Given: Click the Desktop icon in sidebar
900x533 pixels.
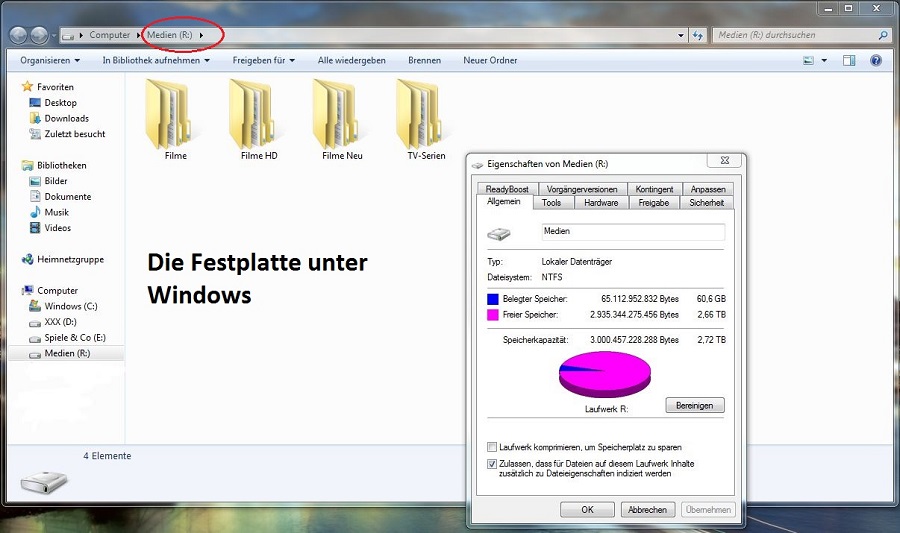Looking at the screenshot, I should point(35,103).
